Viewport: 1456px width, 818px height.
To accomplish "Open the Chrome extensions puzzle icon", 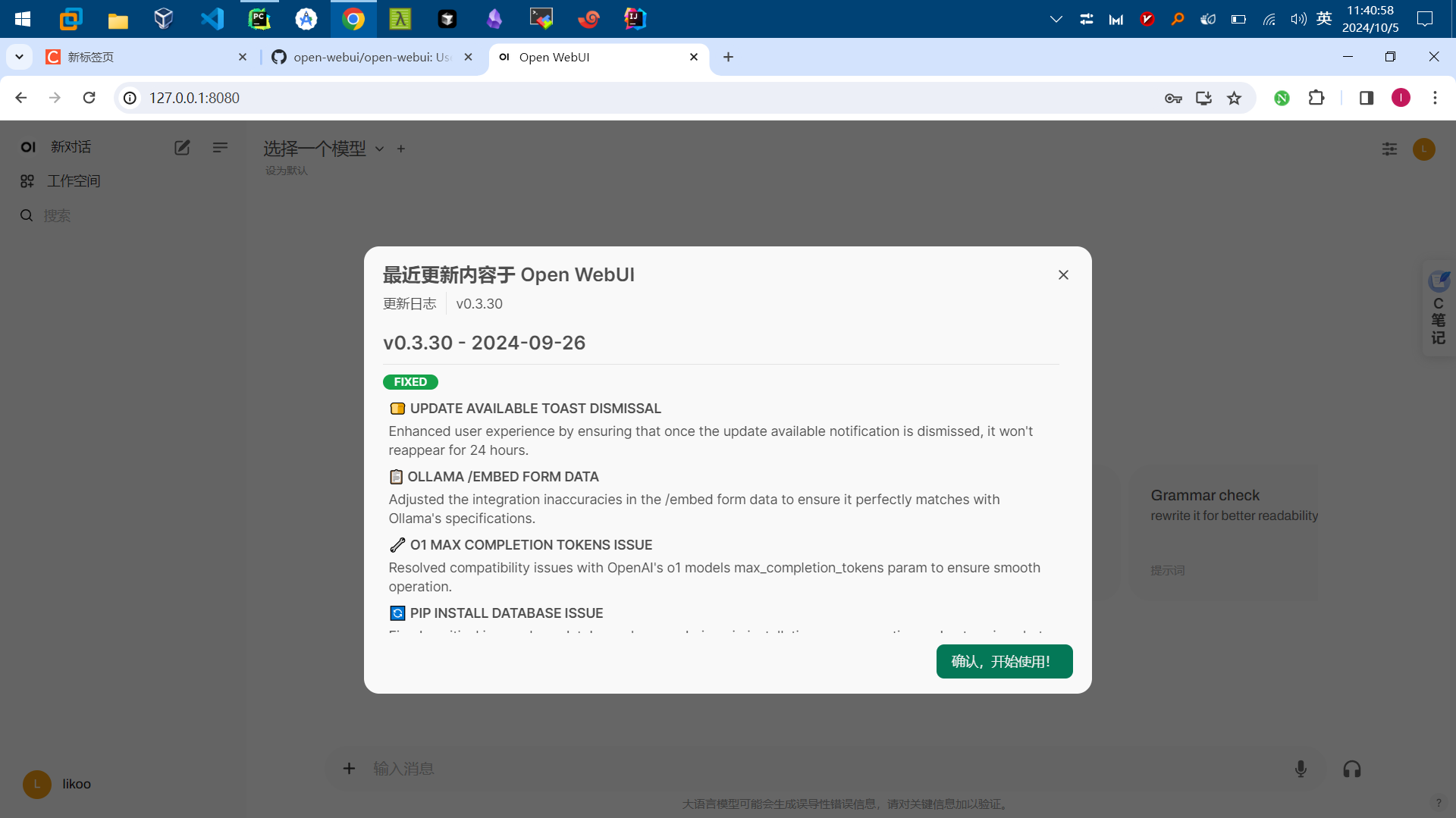I will coord(1316,98).
